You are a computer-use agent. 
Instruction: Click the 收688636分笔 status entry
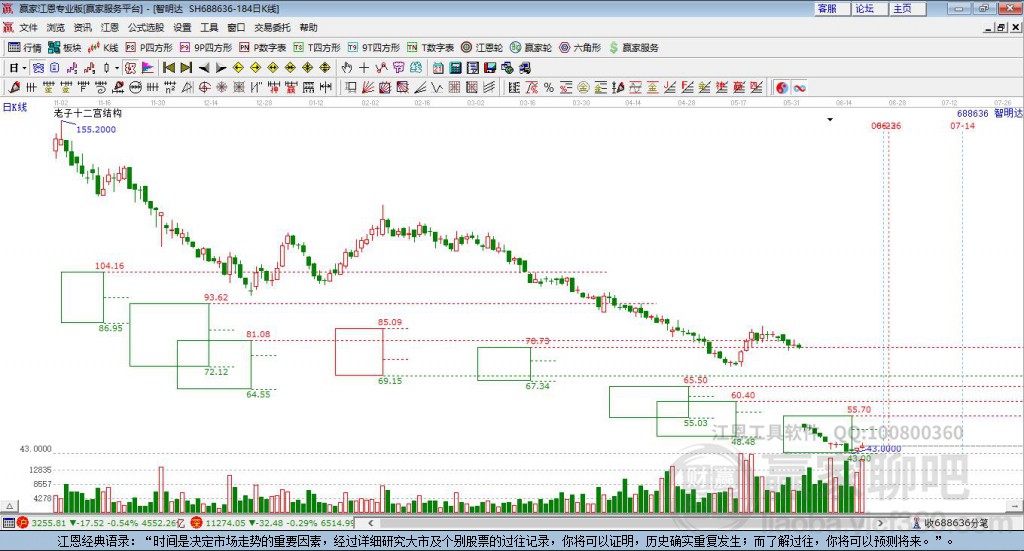[x=950, y=523]
